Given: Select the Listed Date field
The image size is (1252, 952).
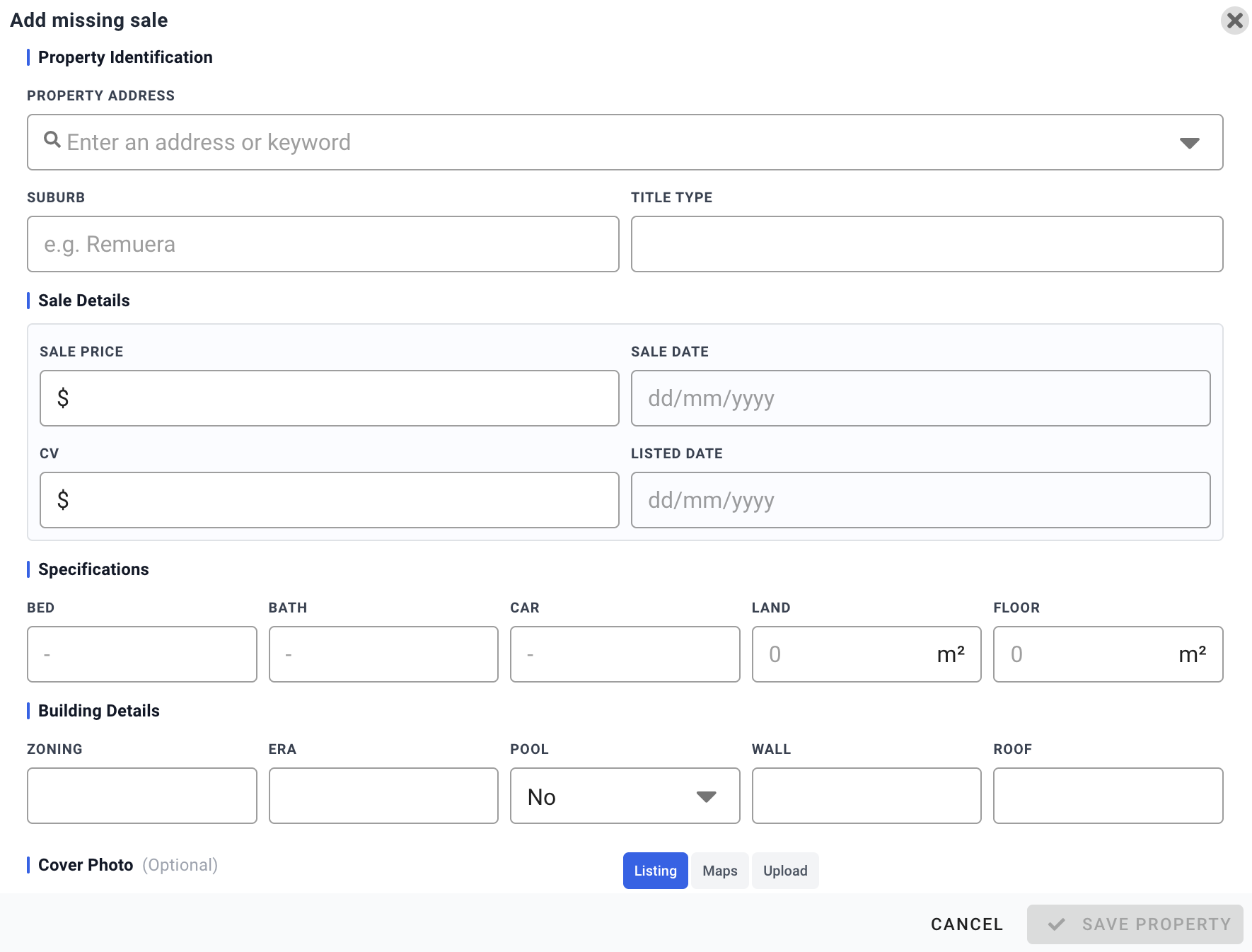Looking at the screenshot, I should coord(920,500).
